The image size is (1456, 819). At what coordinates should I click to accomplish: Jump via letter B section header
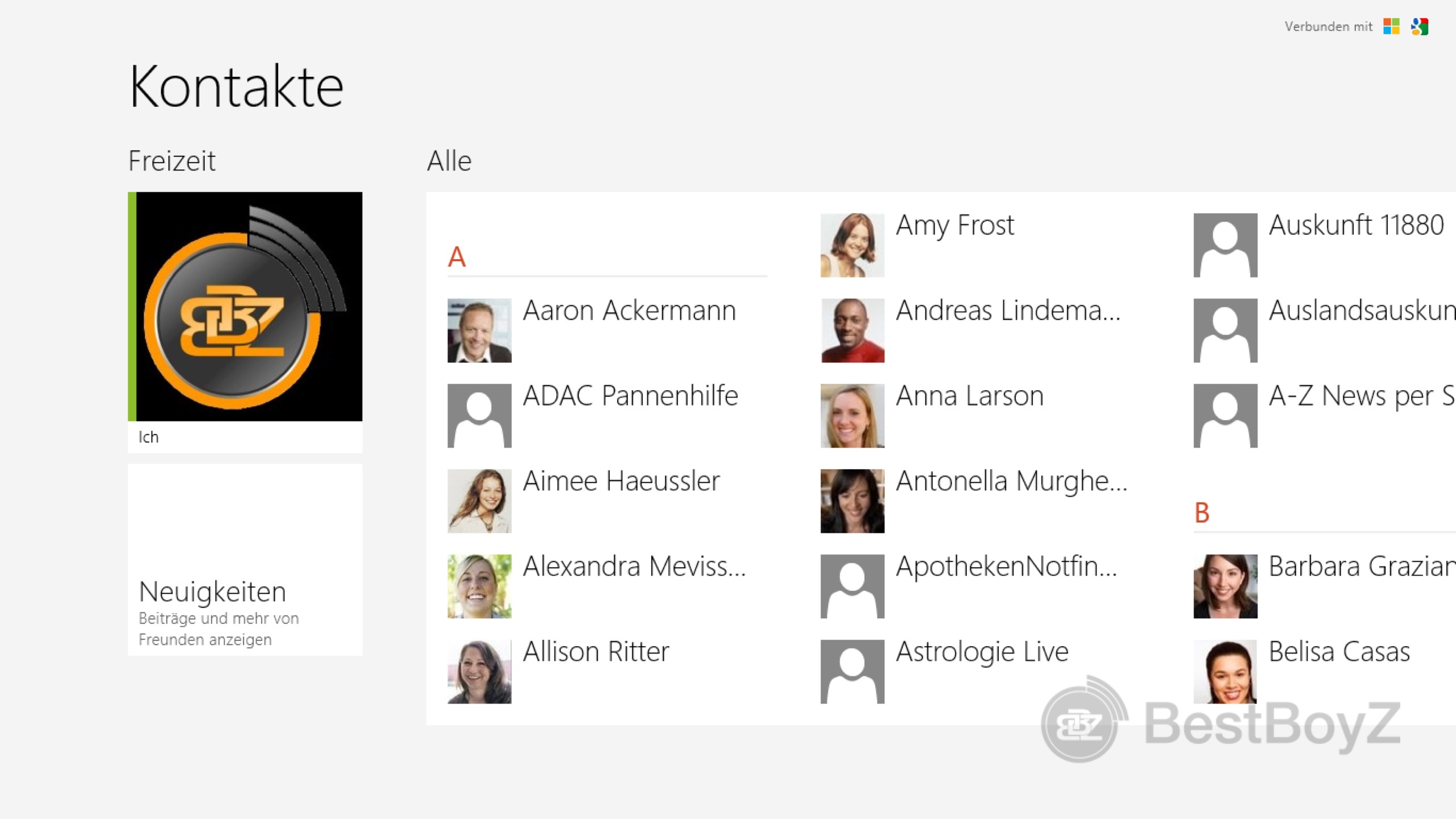click(1202, 513)
